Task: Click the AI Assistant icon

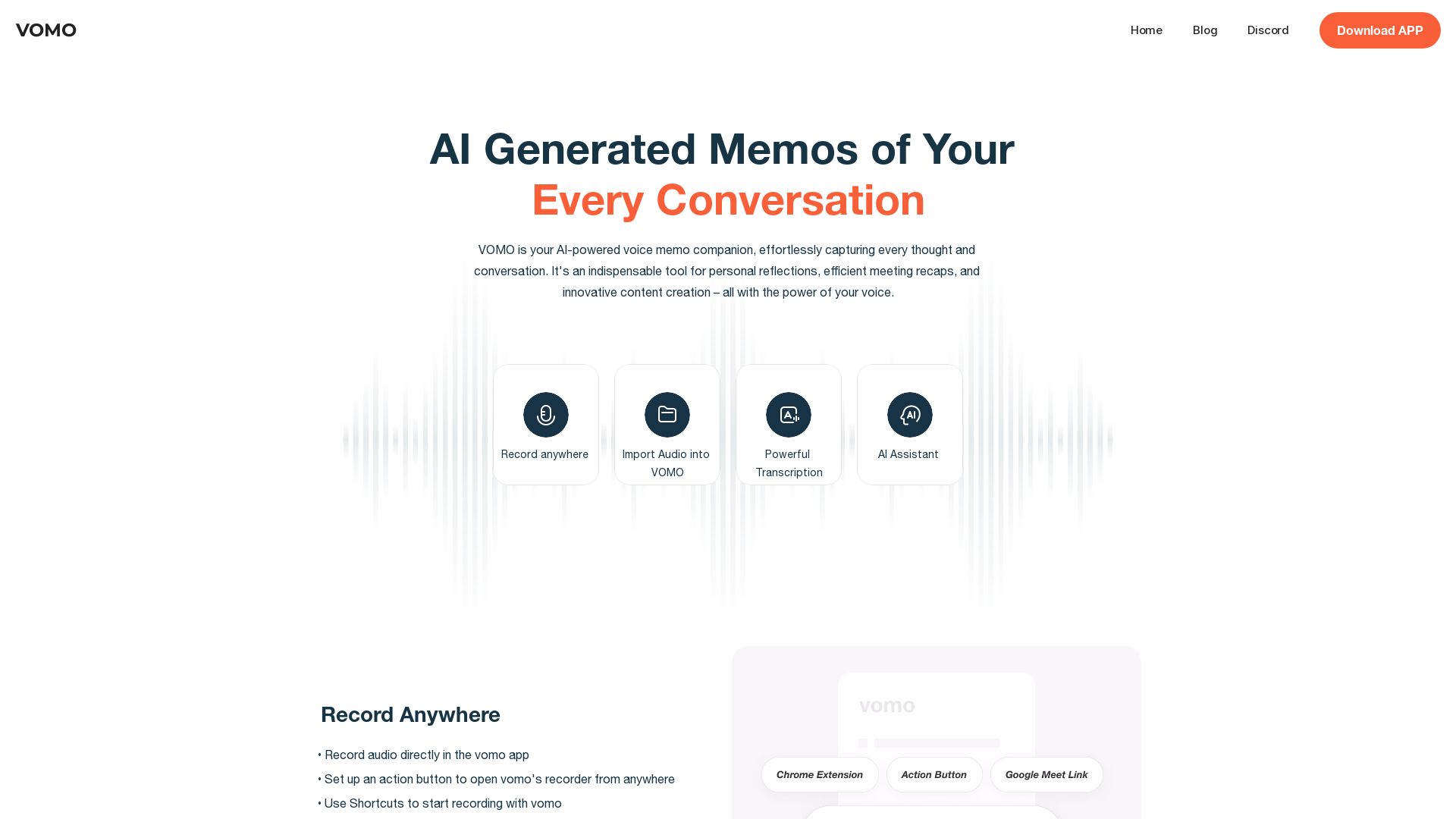Action: 909,414
